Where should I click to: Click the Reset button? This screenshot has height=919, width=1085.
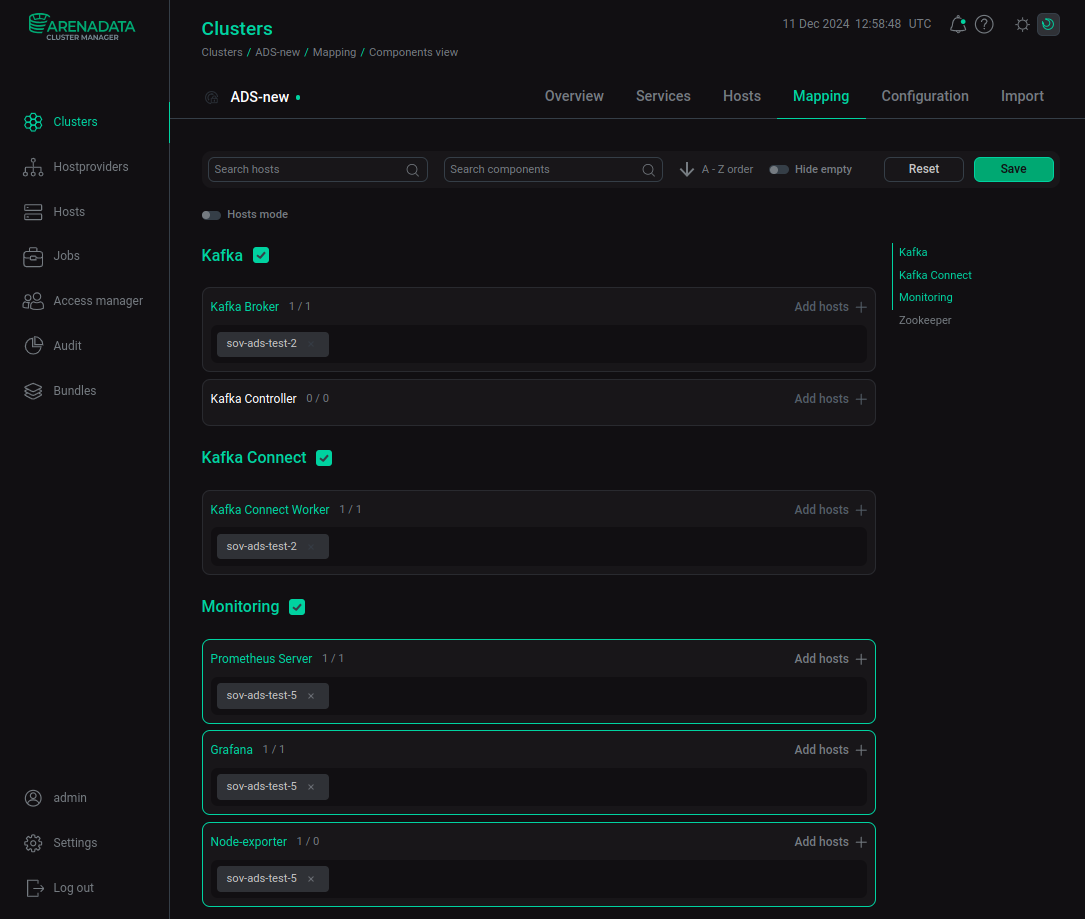click(x=923, y=170)
